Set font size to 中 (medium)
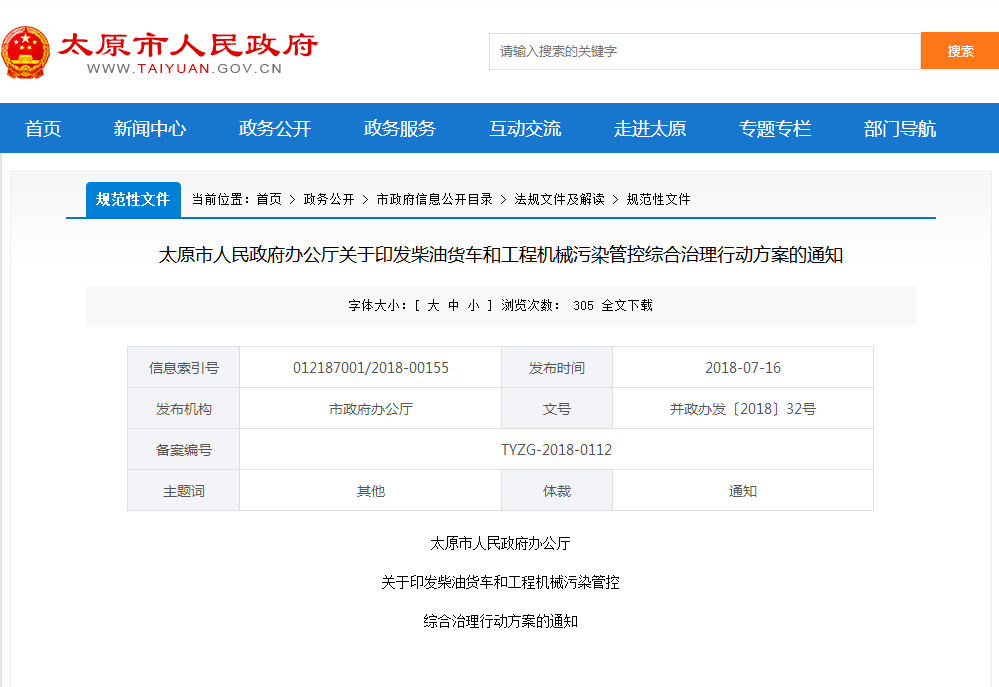 453,306
